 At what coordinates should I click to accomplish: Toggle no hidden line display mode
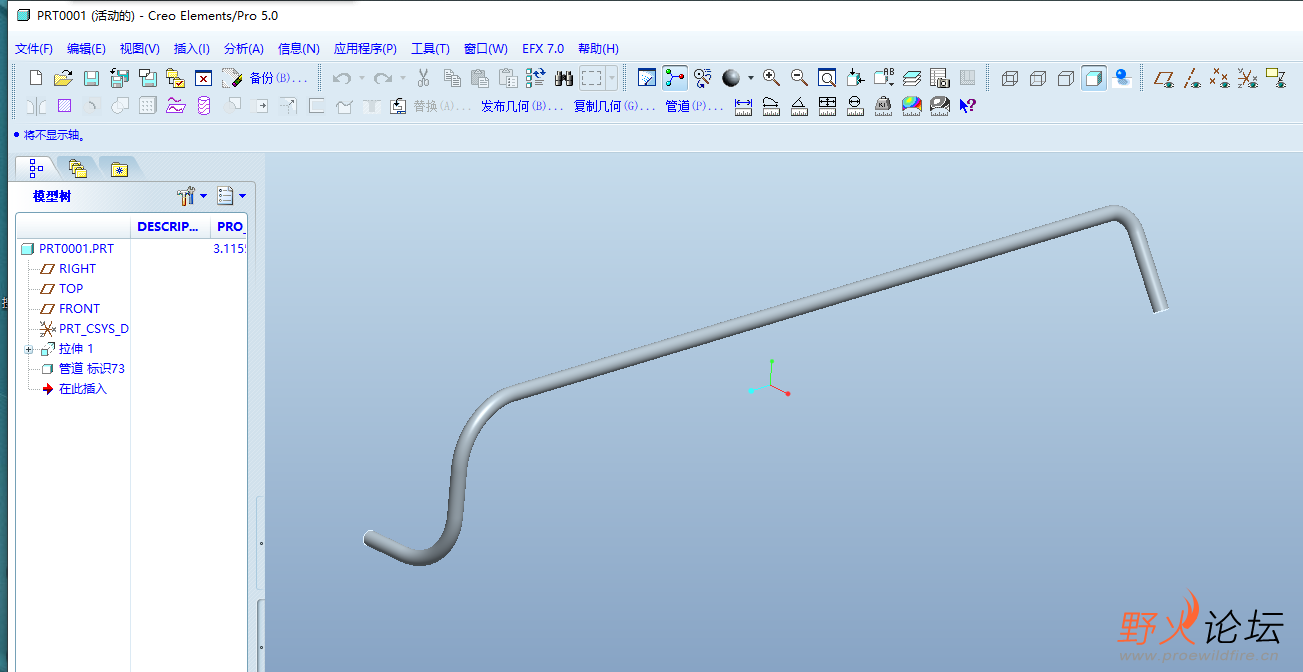(x=1066, y=78)
